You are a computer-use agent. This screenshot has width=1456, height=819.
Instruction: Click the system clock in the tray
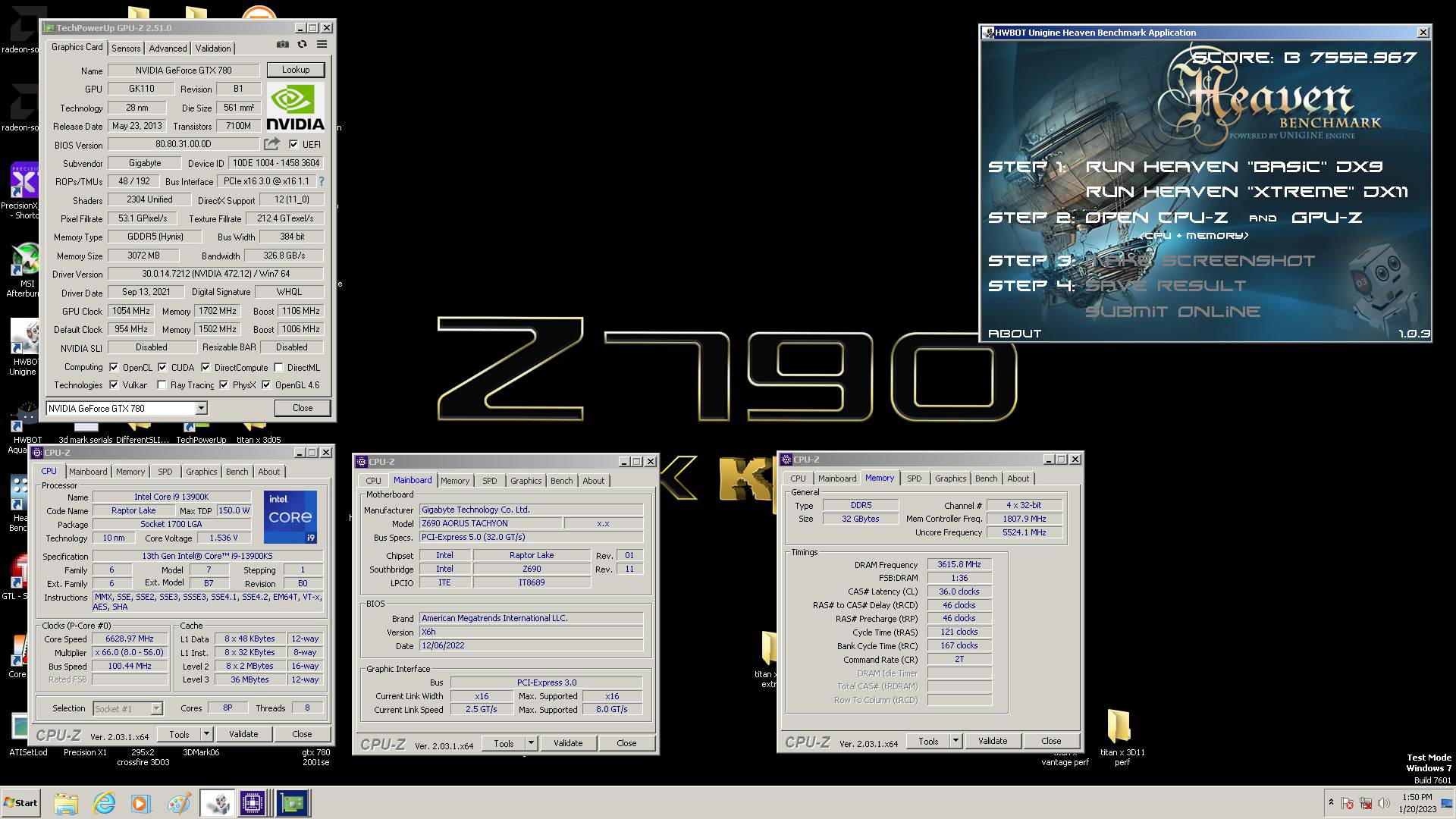point(1417,803)
